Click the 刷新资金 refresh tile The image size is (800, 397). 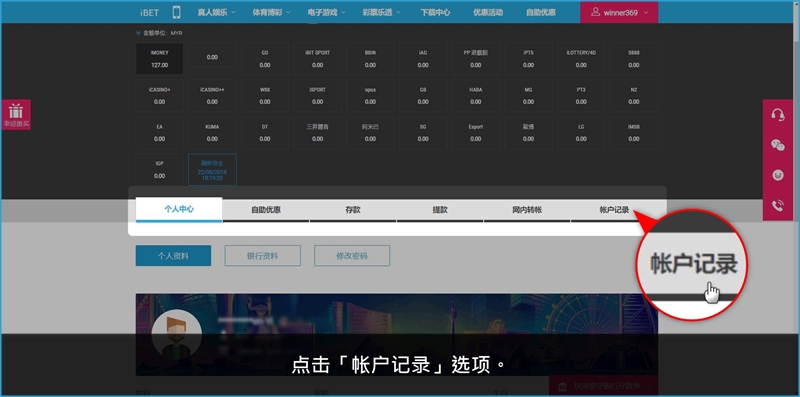[212, 169]
